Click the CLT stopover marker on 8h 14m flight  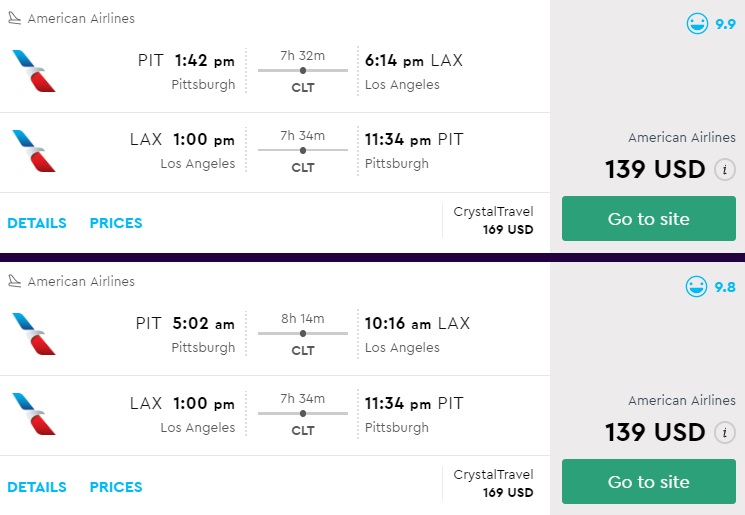[303, 333]
